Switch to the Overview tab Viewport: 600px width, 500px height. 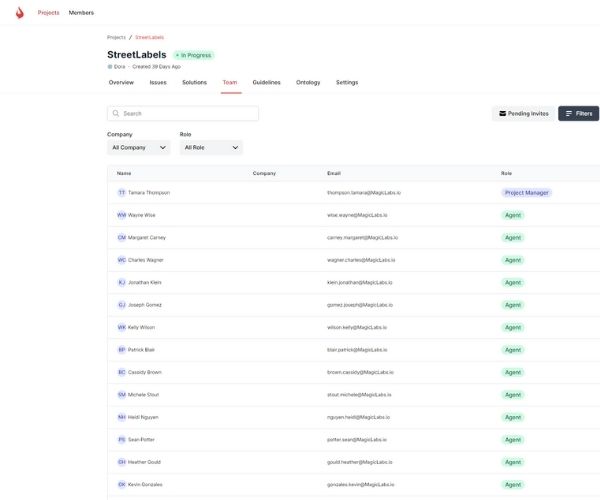[x=121, y=82]
